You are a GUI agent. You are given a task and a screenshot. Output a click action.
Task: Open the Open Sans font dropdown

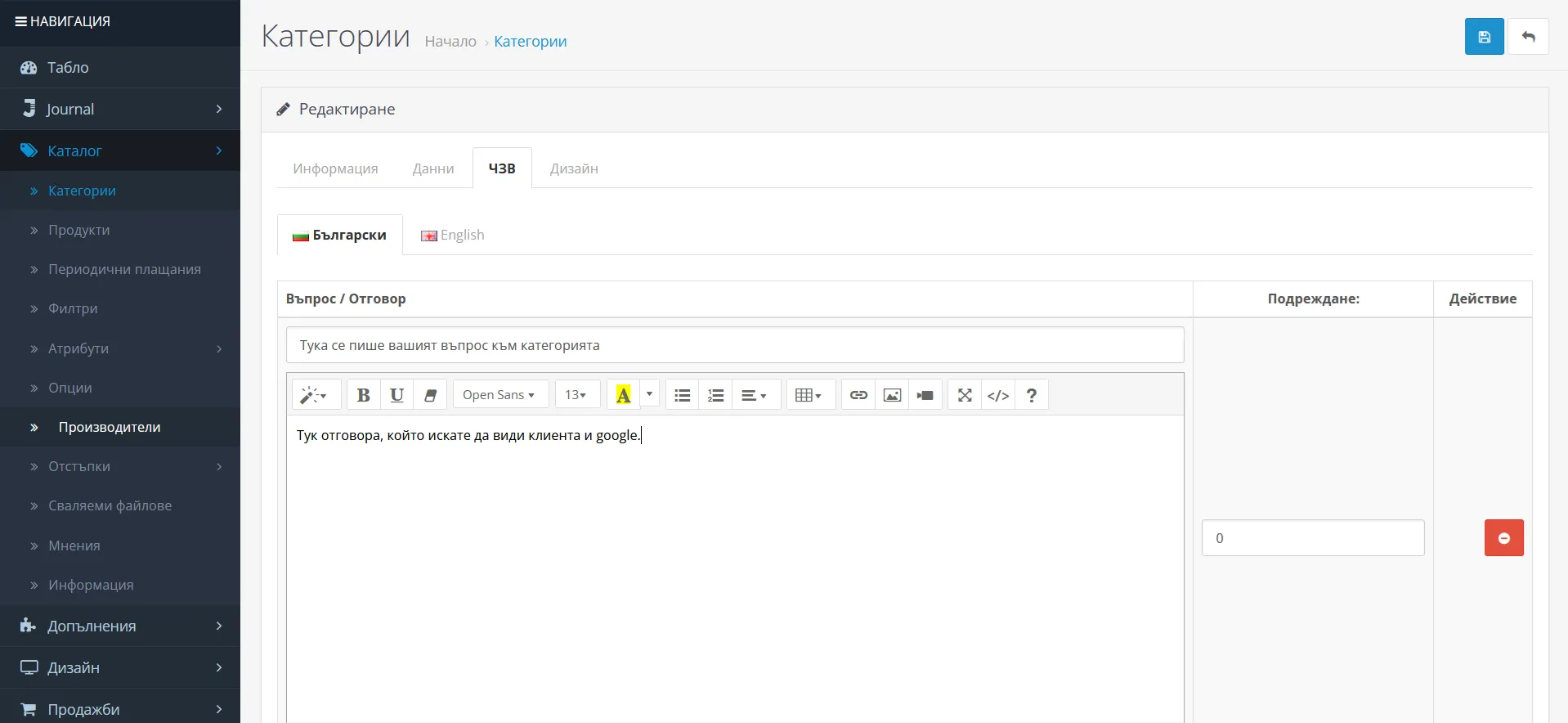500,395
